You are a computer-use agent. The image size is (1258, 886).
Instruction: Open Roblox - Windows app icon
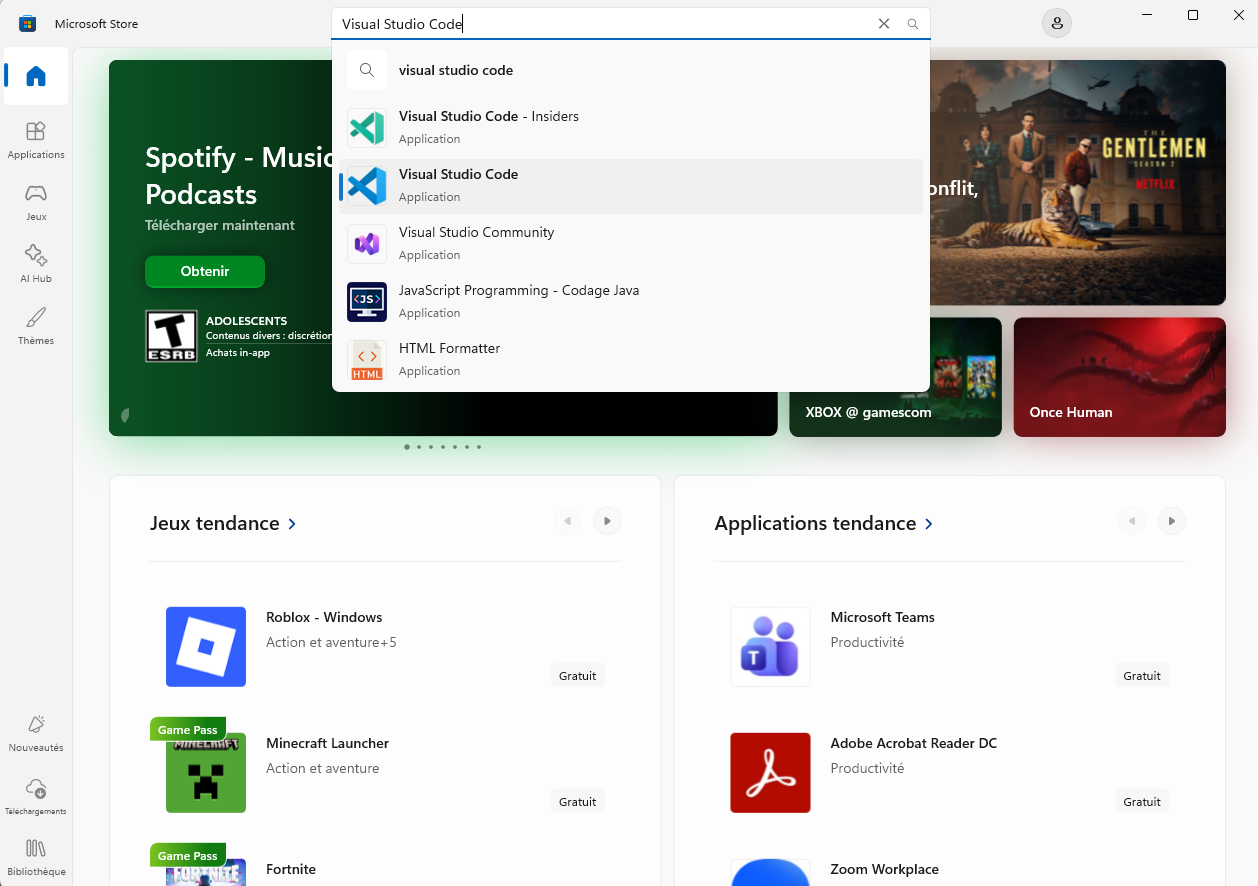[x=206, y=647]
